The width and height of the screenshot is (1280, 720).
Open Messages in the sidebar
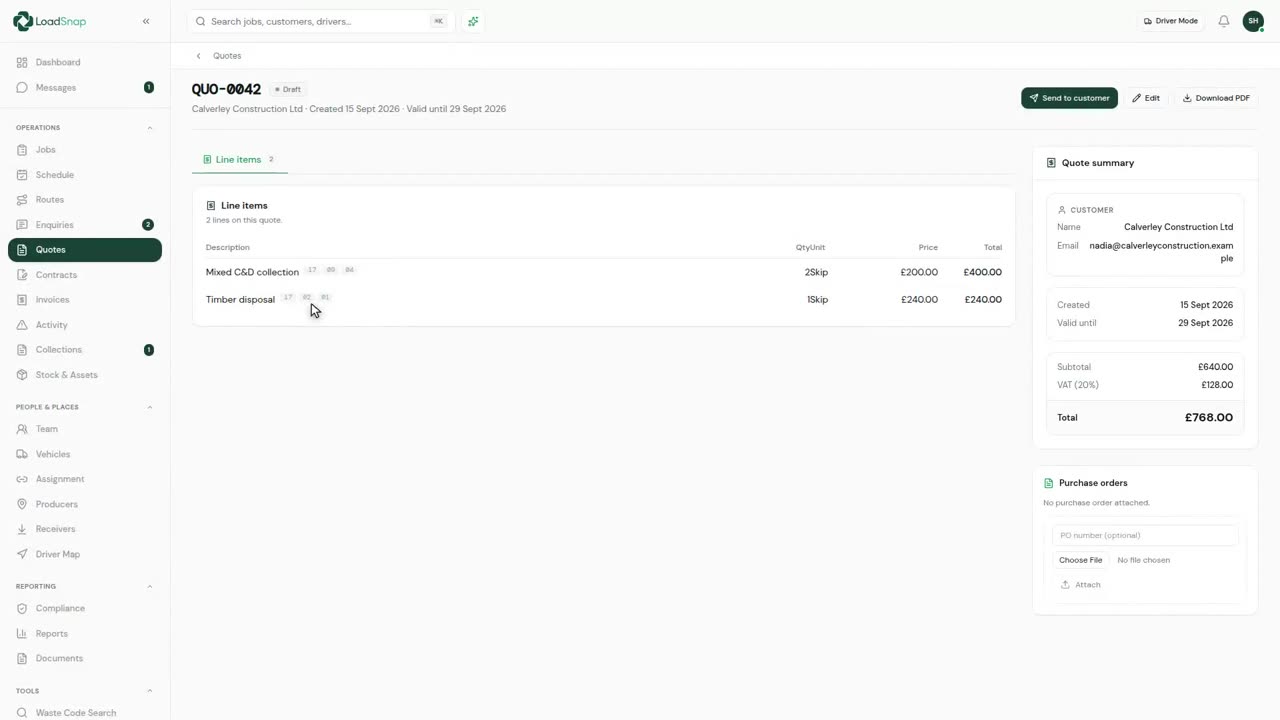(x=85, y=88)
